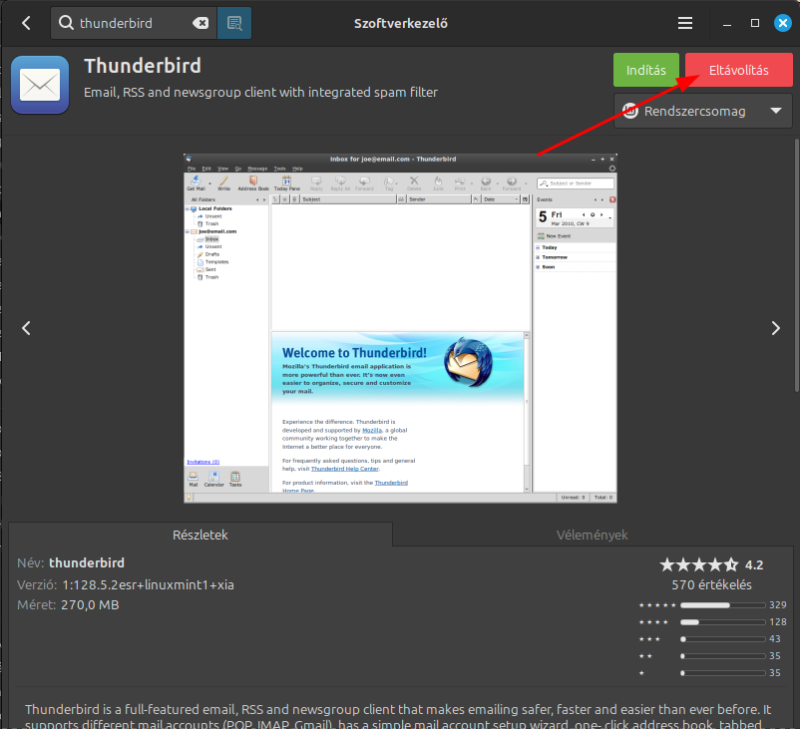Image resolution: width=800 pixels, height=729 pixels.
Task: Click the four-star count 128
Action: pyautogui.click(x=778, y=621)
